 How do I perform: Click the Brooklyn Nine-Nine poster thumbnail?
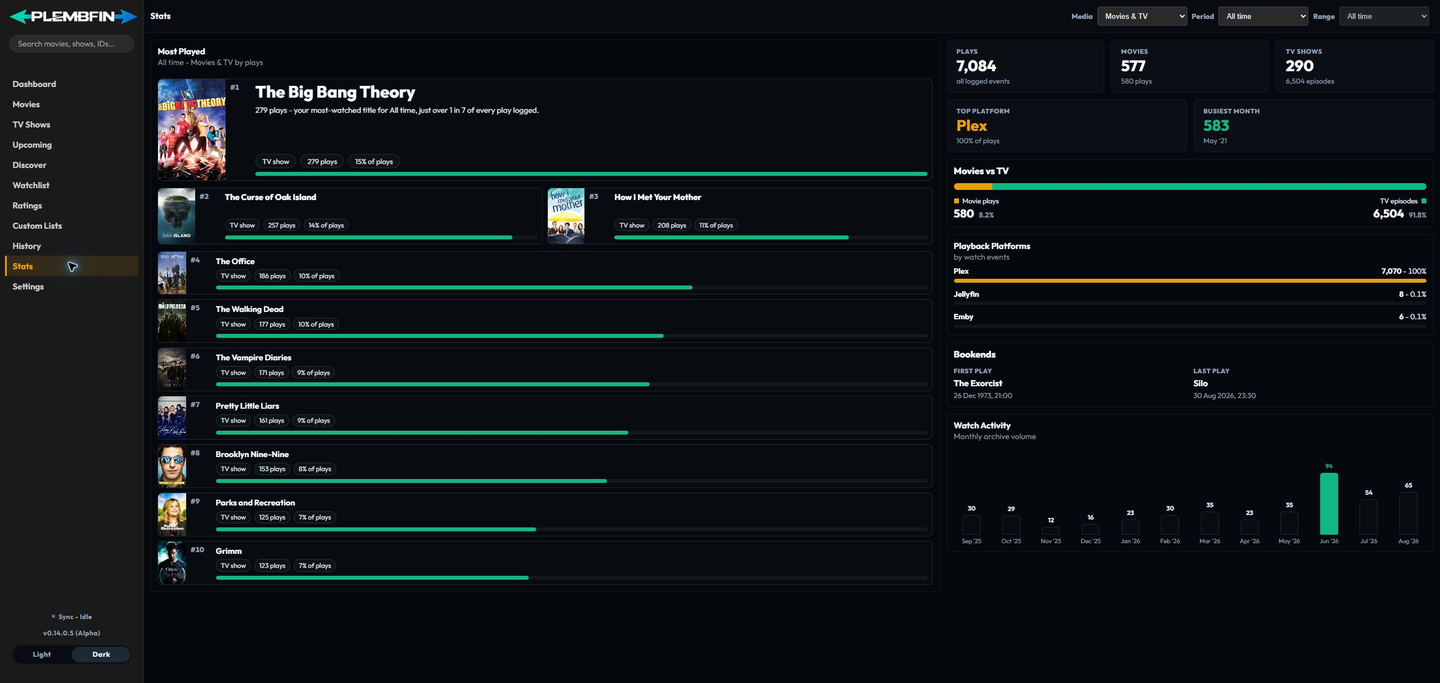click(172, 466)
